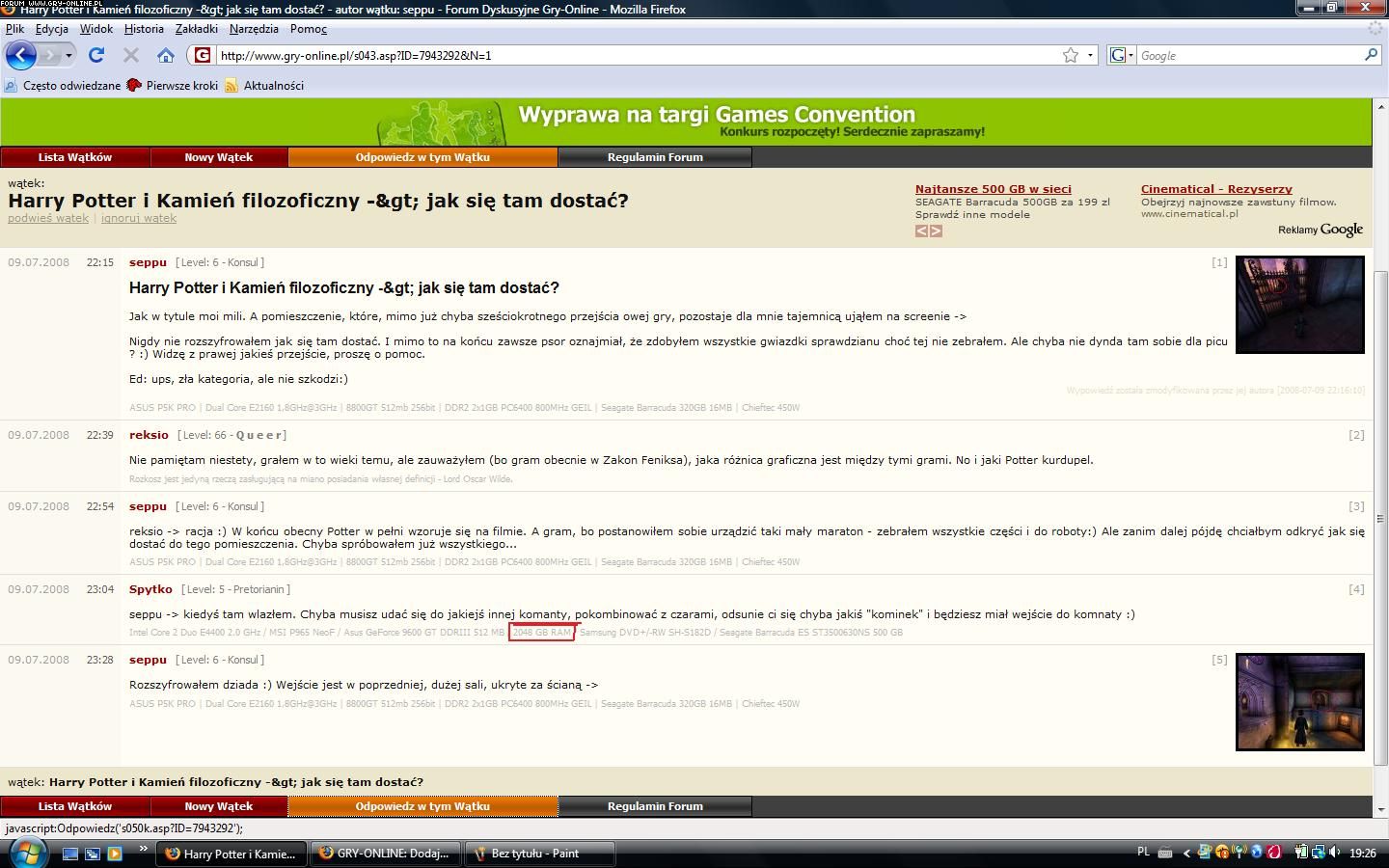Expand the address bar URL history dropdown
1389x868 pixels.
[1090, 55]
